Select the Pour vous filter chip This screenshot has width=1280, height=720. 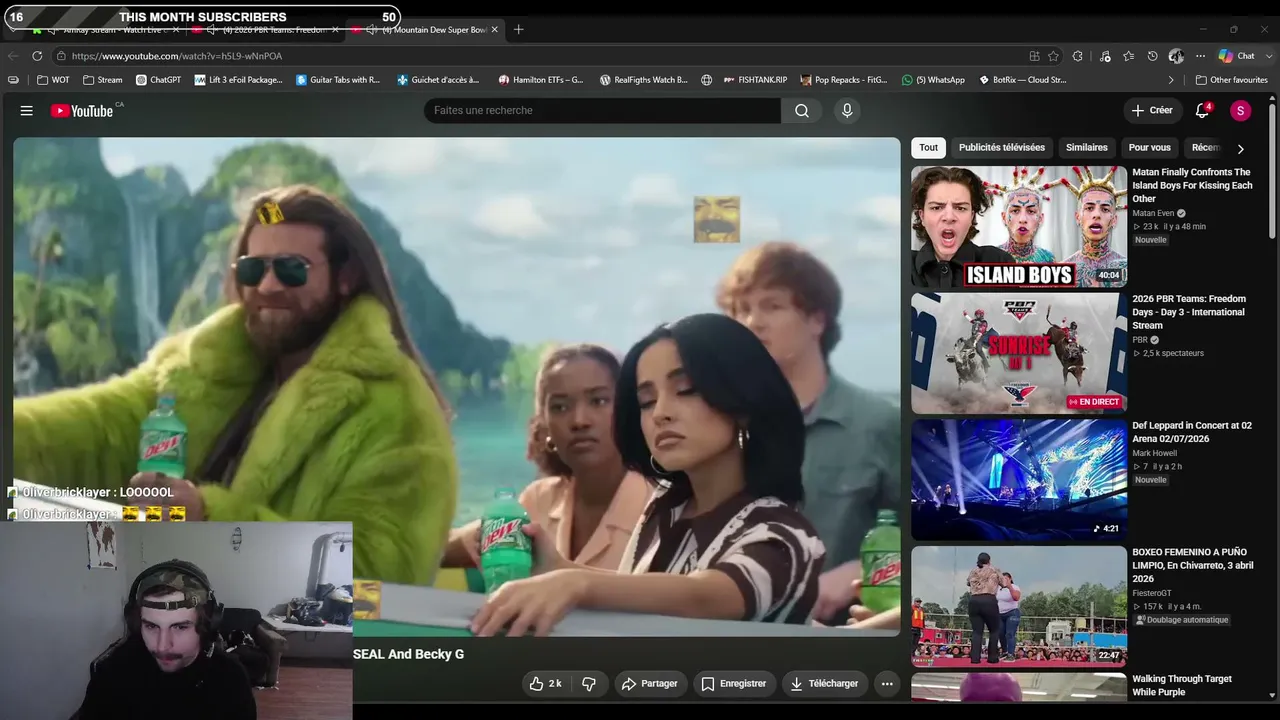(x=1150, y=148)
